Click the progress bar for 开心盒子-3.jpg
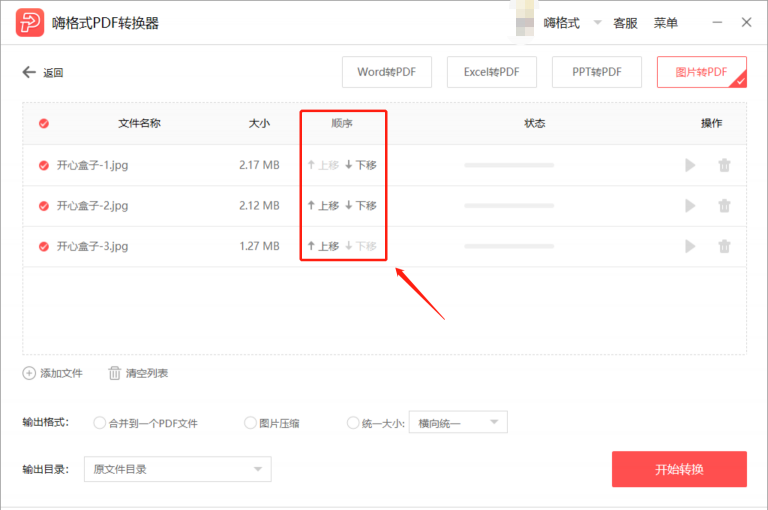This screenshot has height=510, width=768. [509, 246]
